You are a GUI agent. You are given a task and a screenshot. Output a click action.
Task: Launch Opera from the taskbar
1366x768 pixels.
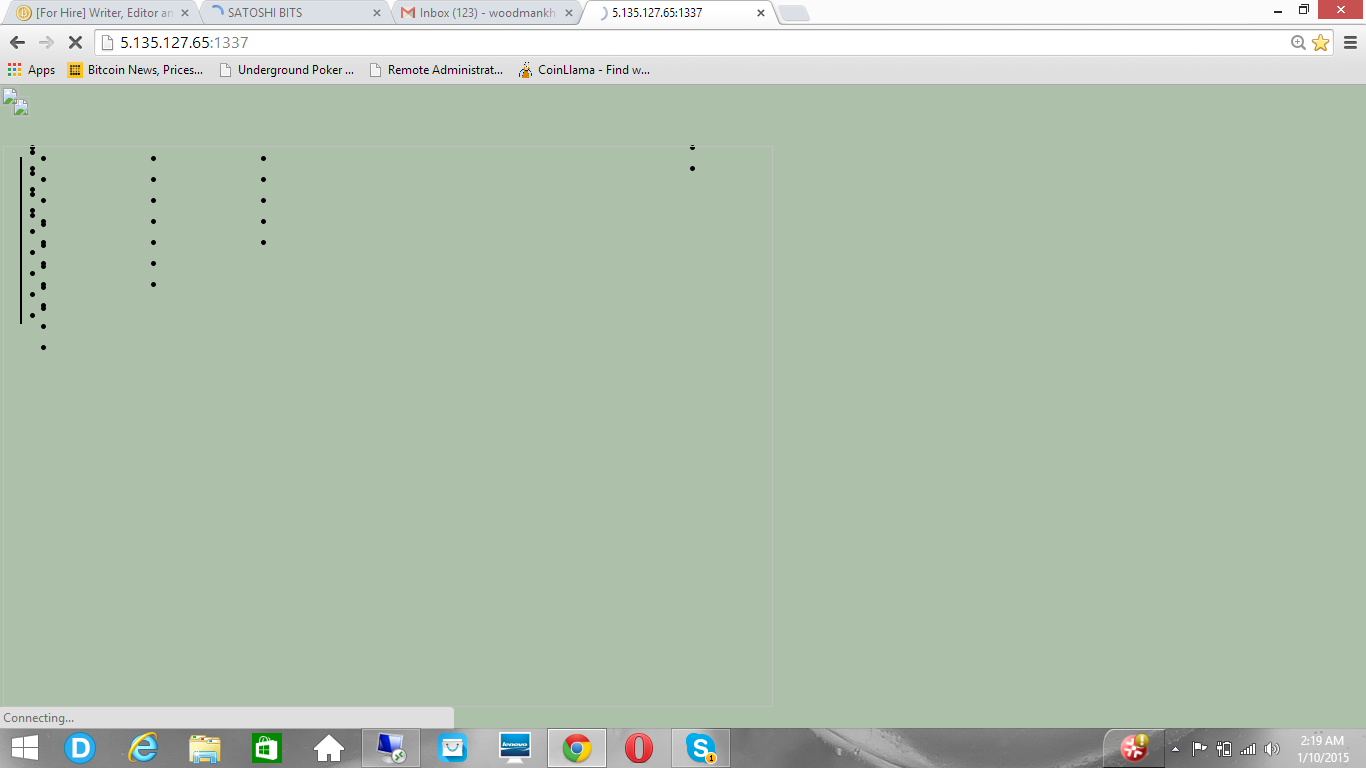[639, 748]
